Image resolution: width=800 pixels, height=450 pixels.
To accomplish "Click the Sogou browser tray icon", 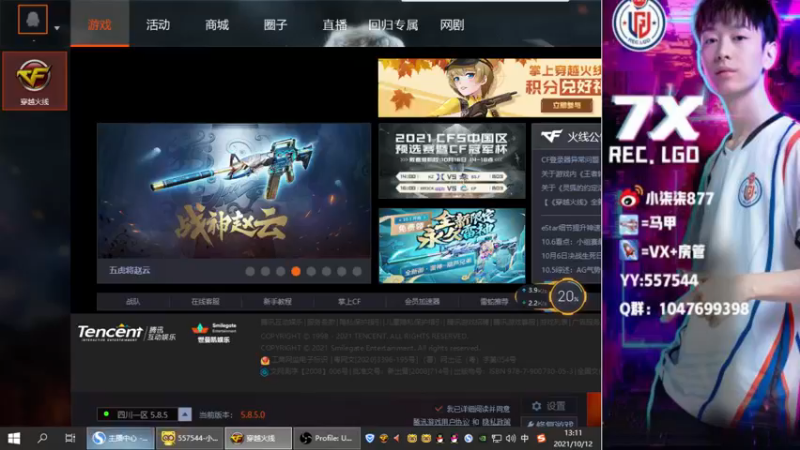I will coord(468,438).
